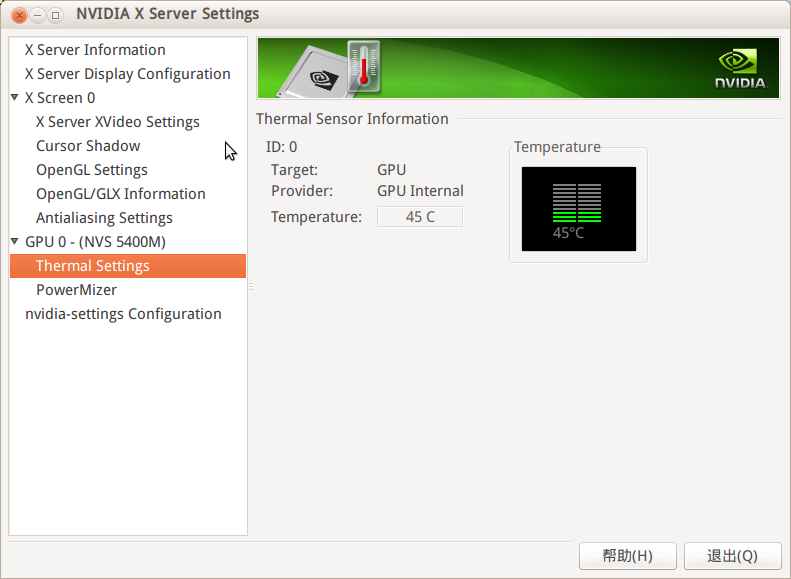
Task: Click the '45°C' gauge readout
Action: [568, 233]
